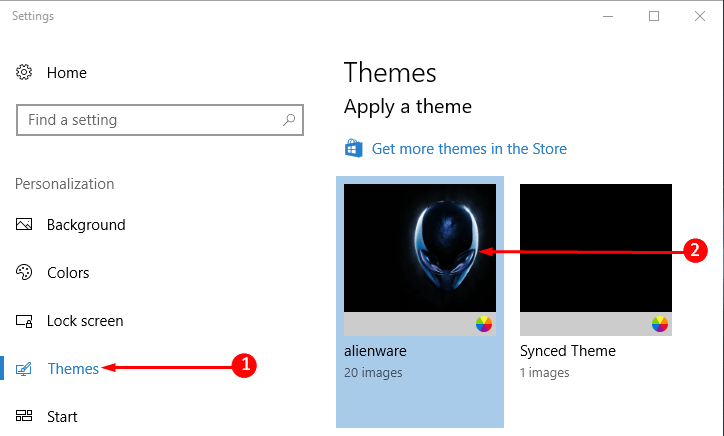This screenshot has height=436, width=724.
Task: Click Synced Theme color wheel
Action: (x=660, y=324)
